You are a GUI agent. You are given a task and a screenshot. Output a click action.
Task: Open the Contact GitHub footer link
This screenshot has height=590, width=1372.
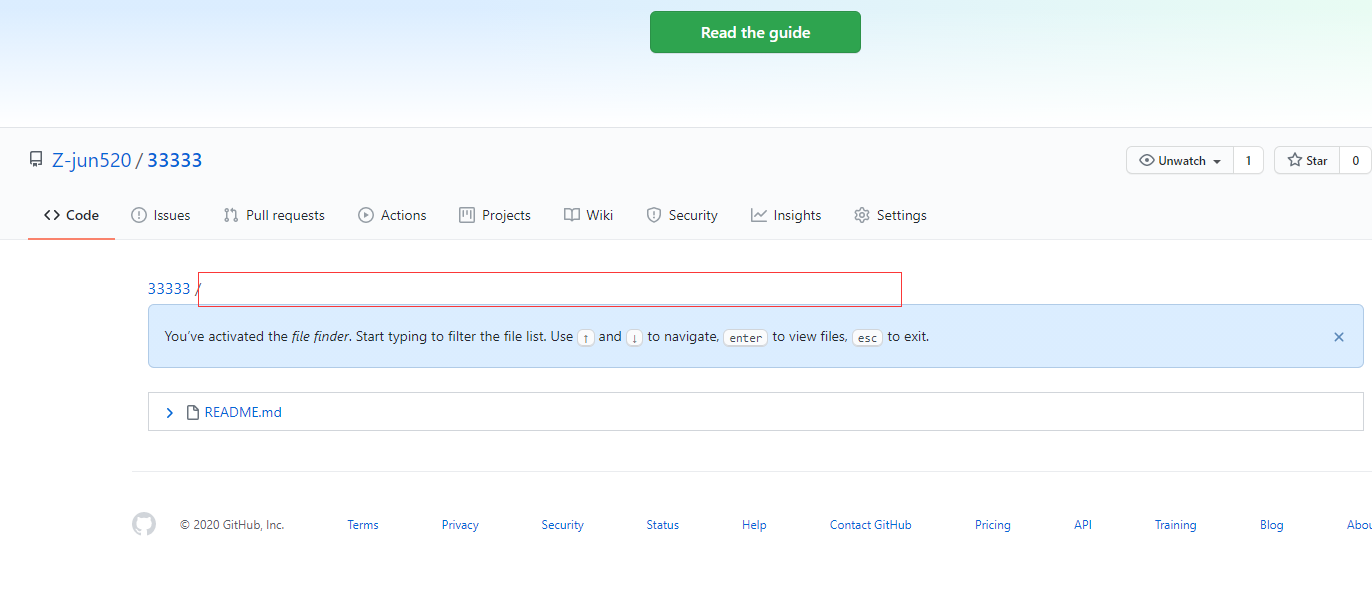[x=870, y=525]
